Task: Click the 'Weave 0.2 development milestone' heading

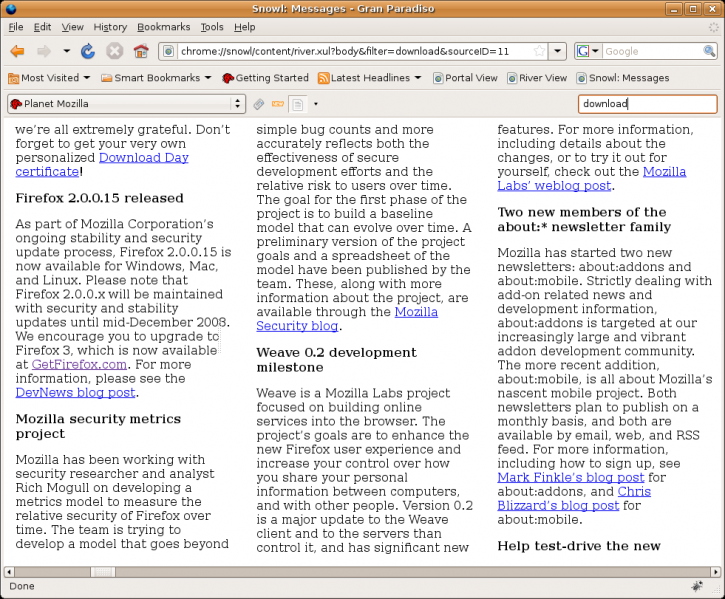Action: [337, 359]
